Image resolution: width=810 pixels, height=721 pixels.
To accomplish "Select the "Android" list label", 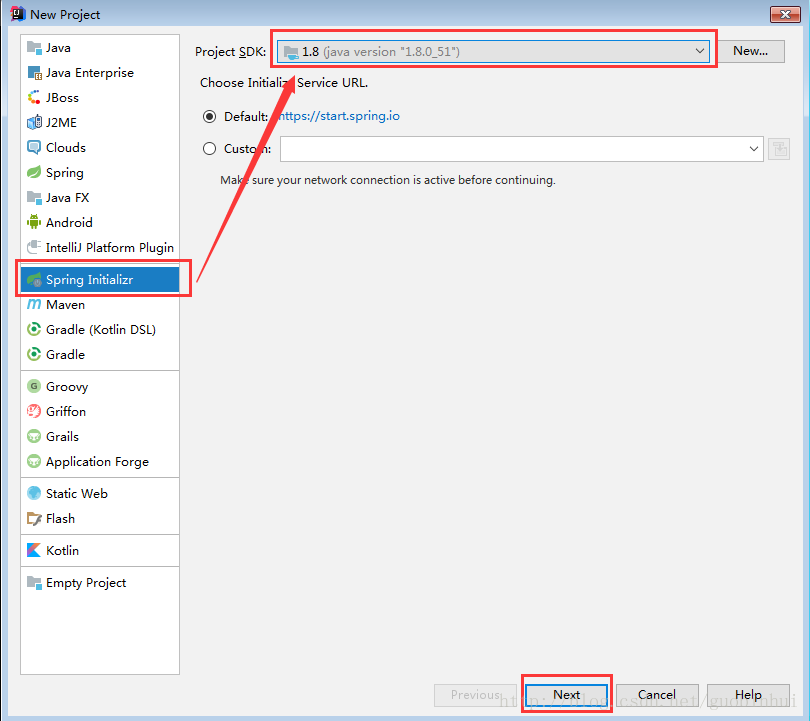I will [69, 223].
